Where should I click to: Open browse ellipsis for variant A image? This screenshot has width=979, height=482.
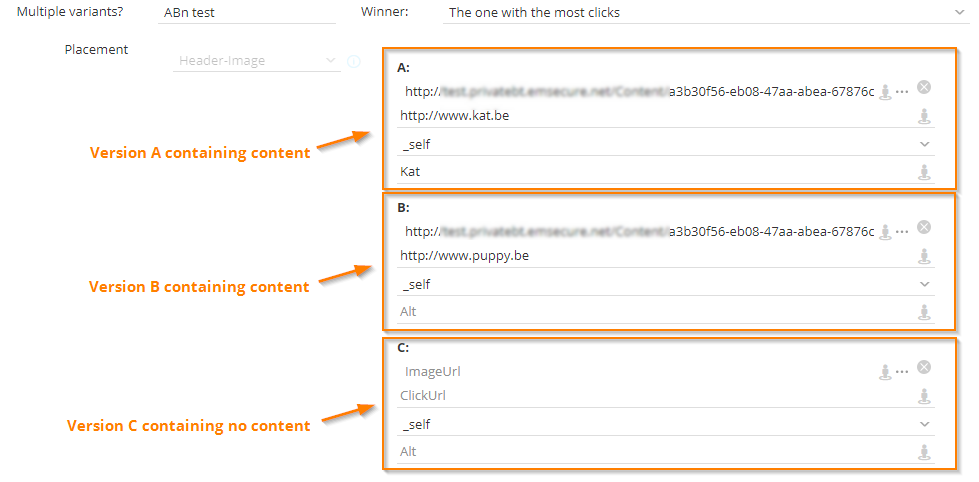click(x=902, y=91)
